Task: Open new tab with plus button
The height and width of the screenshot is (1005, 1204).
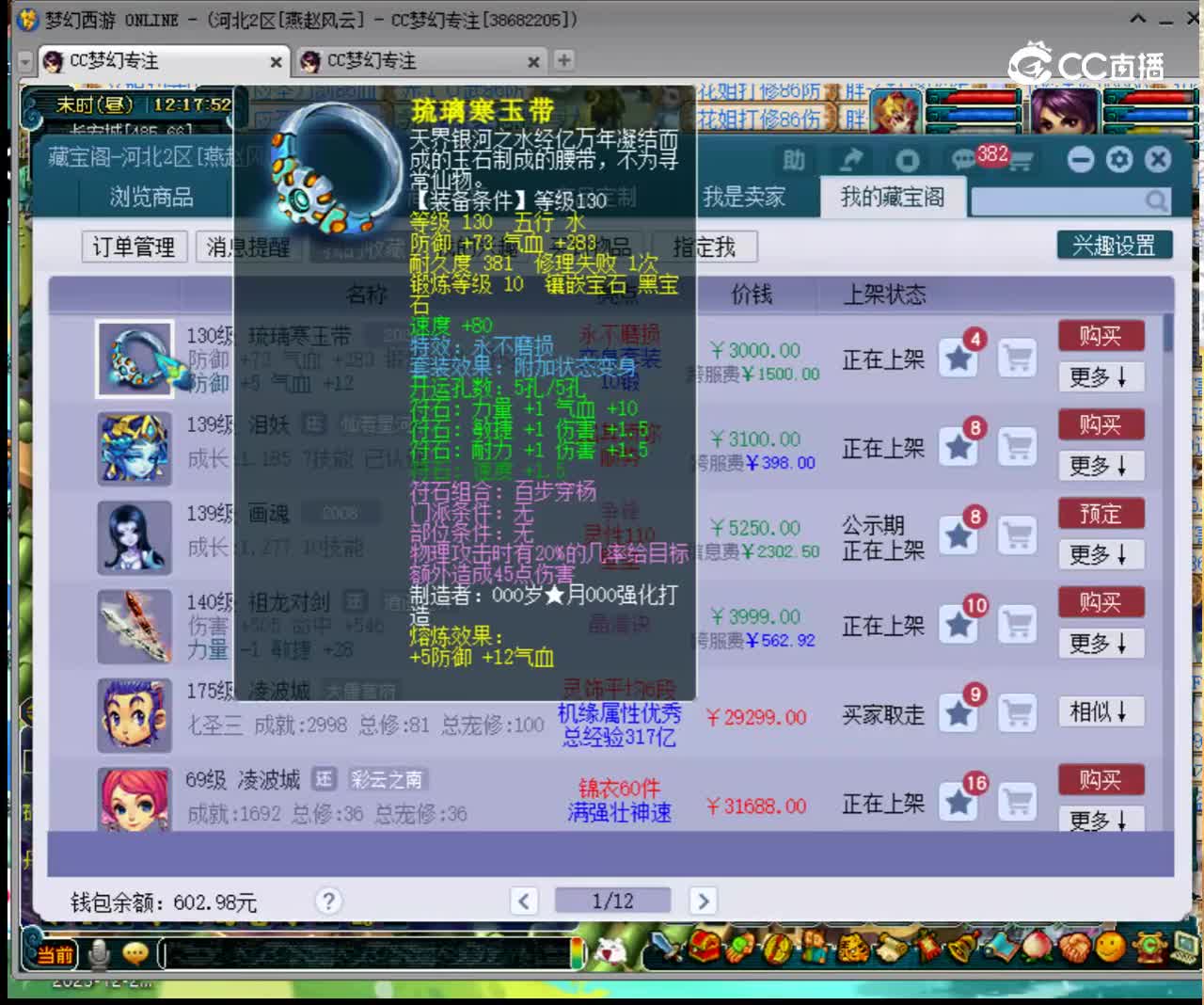Action: click(x=563, y=60)
